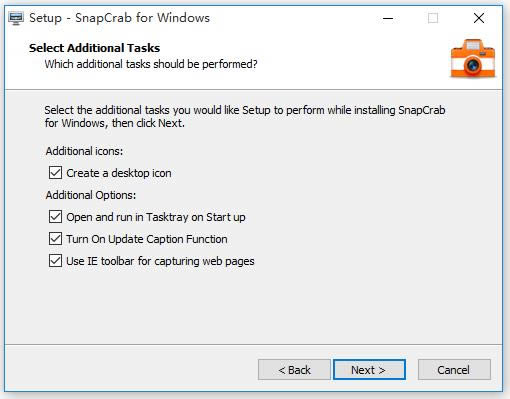Toggle Open and run in Tasktray checkbox
510x399 pixels.
(55, 217)
